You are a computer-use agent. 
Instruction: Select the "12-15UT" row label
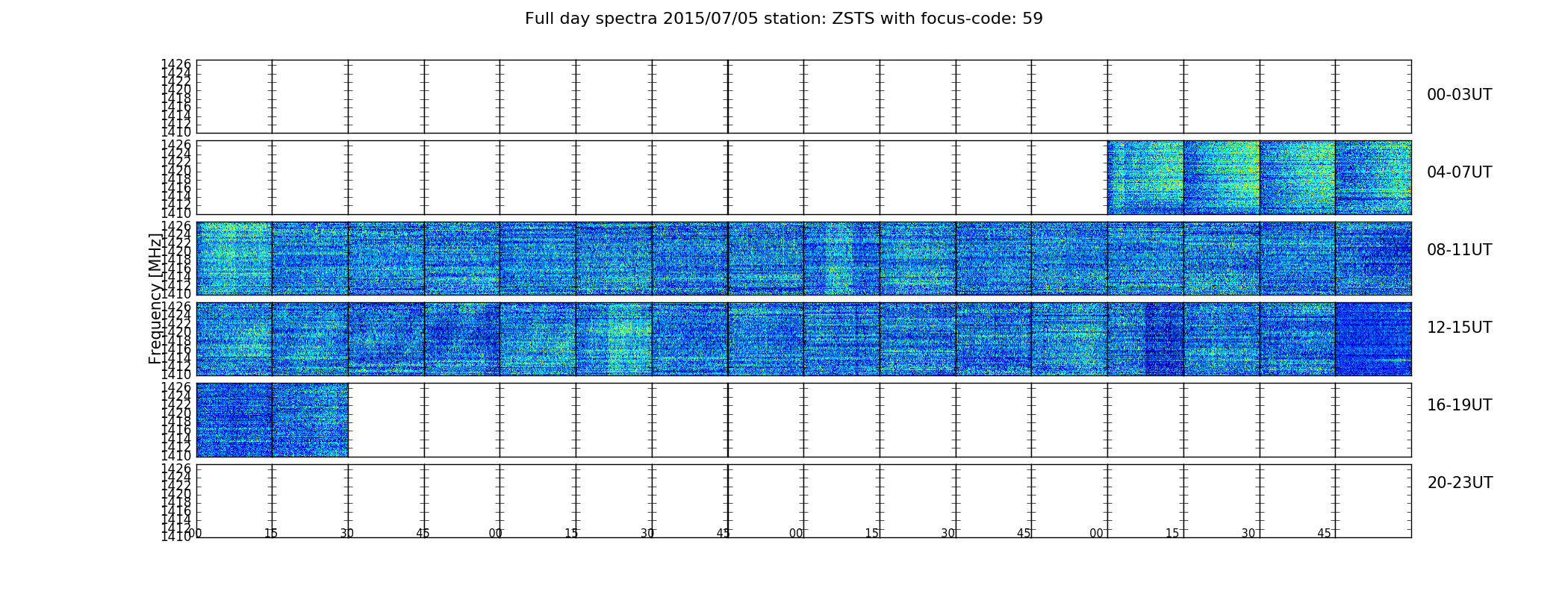1460,328
